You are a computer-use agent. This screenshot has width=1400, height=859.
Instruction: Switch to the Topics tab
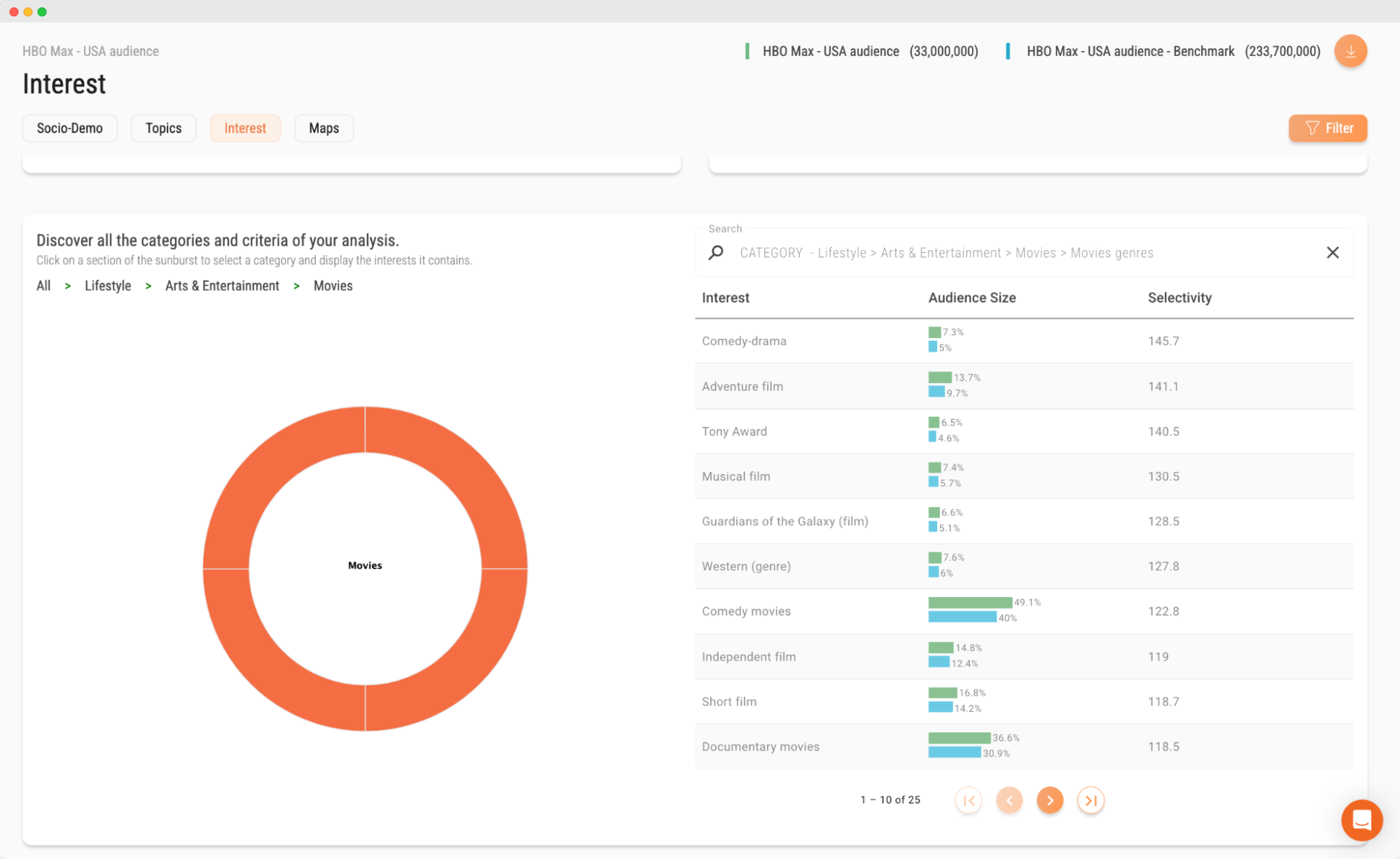click(x=163, y=128)
